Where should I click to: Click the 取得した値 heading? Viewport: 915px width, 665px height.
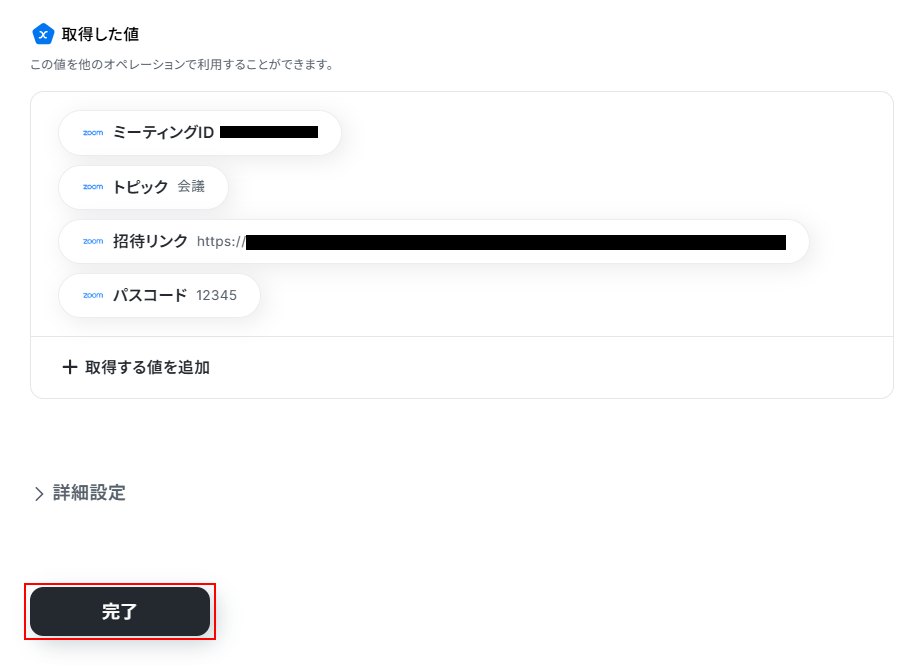pos(100,34)
